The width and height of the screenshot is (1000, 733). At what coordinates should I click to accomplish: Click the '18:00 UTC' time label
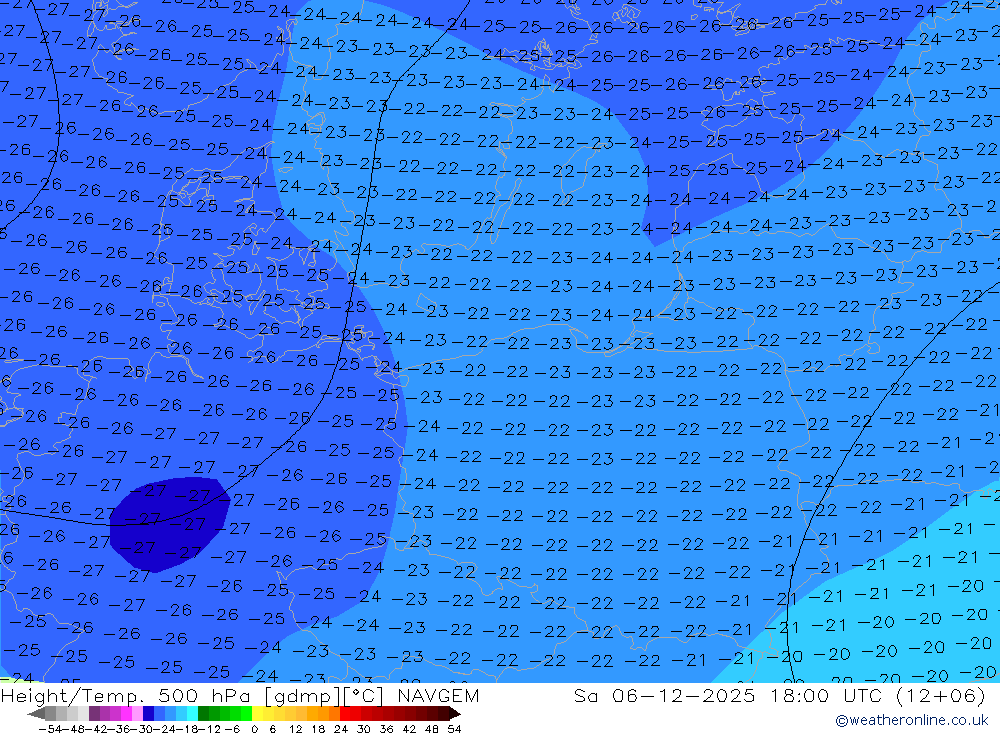pyautogui.click(x=825, y=695)
